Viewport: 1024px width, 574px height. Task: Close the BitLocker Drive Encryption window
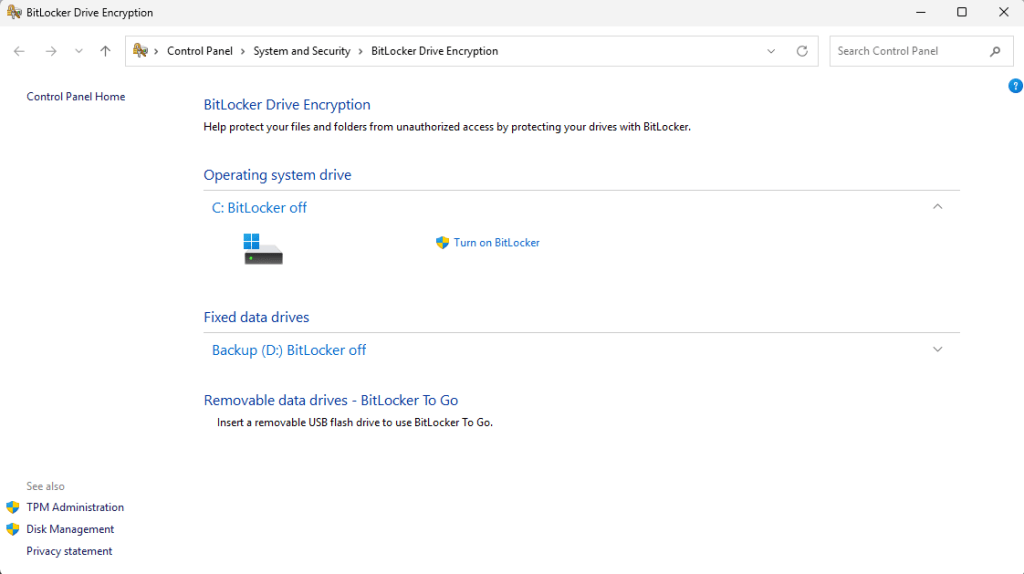(1004, 12)
